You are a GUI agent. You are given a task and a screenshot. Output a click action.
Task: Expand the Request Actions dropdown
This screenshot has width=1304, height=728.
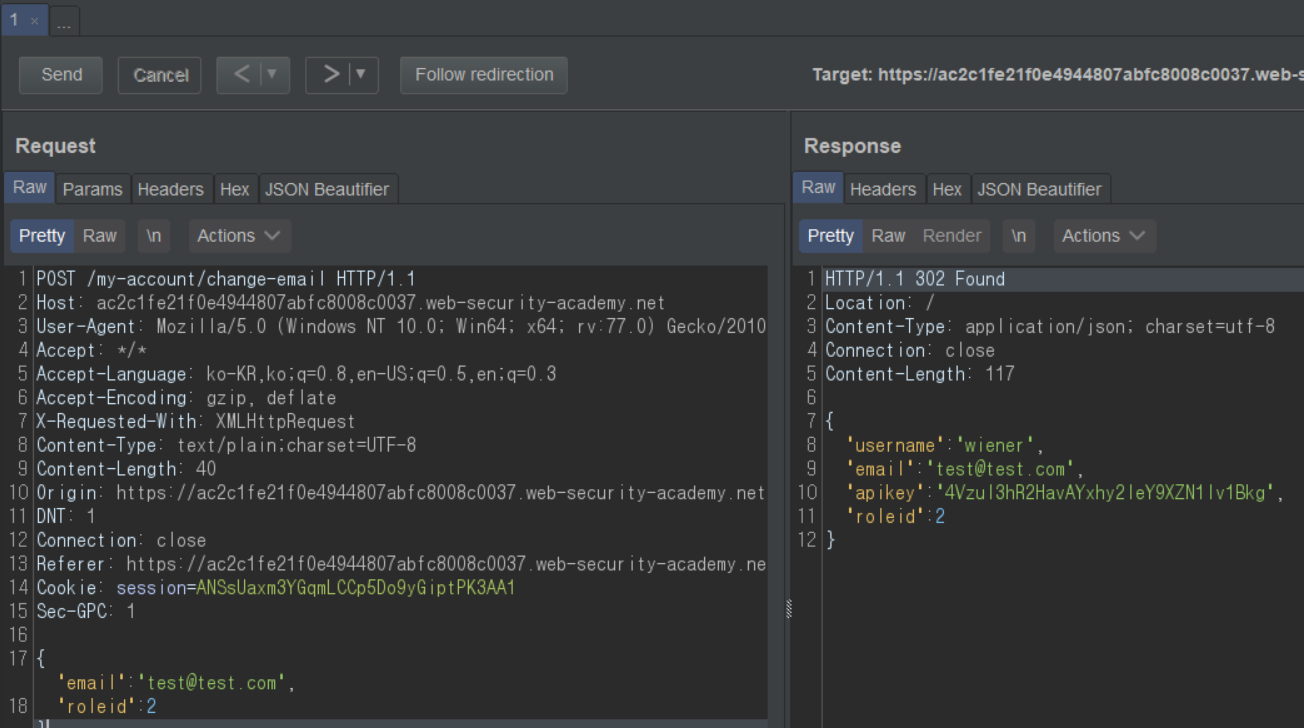239,236
